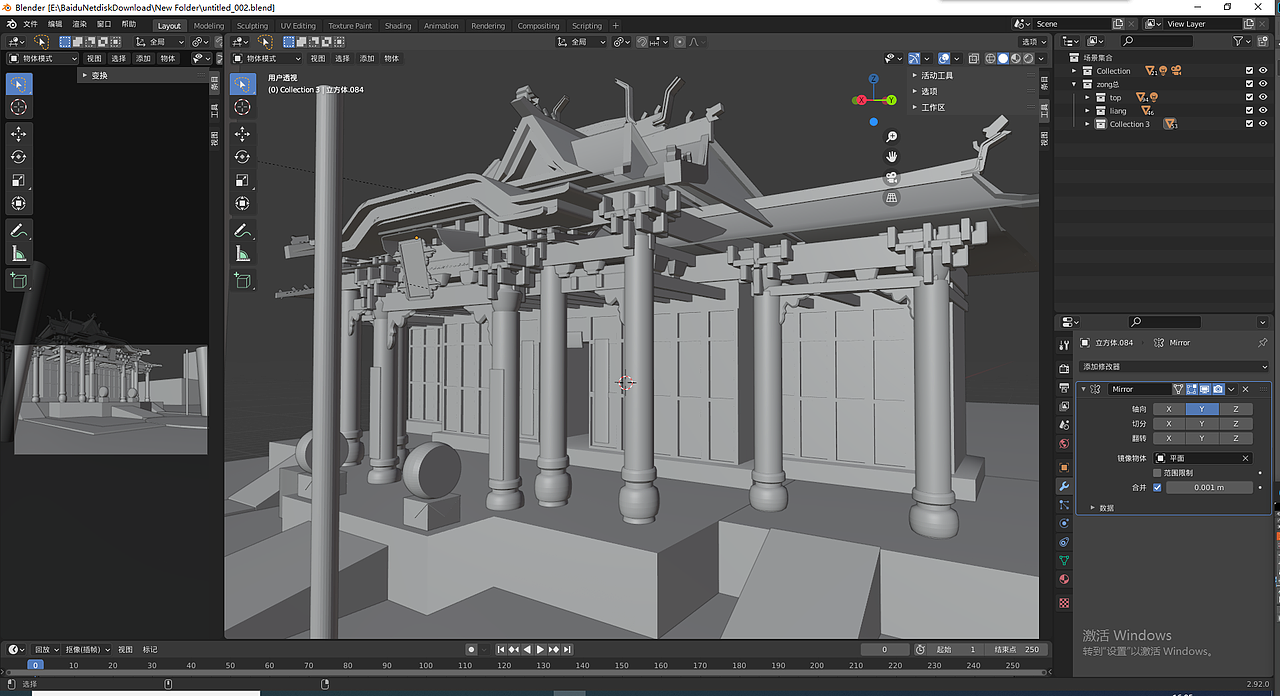Screen dimensions: 1280x696
Task: Open the Modifier Properties wrench tab
Action: coord(1063,486)
